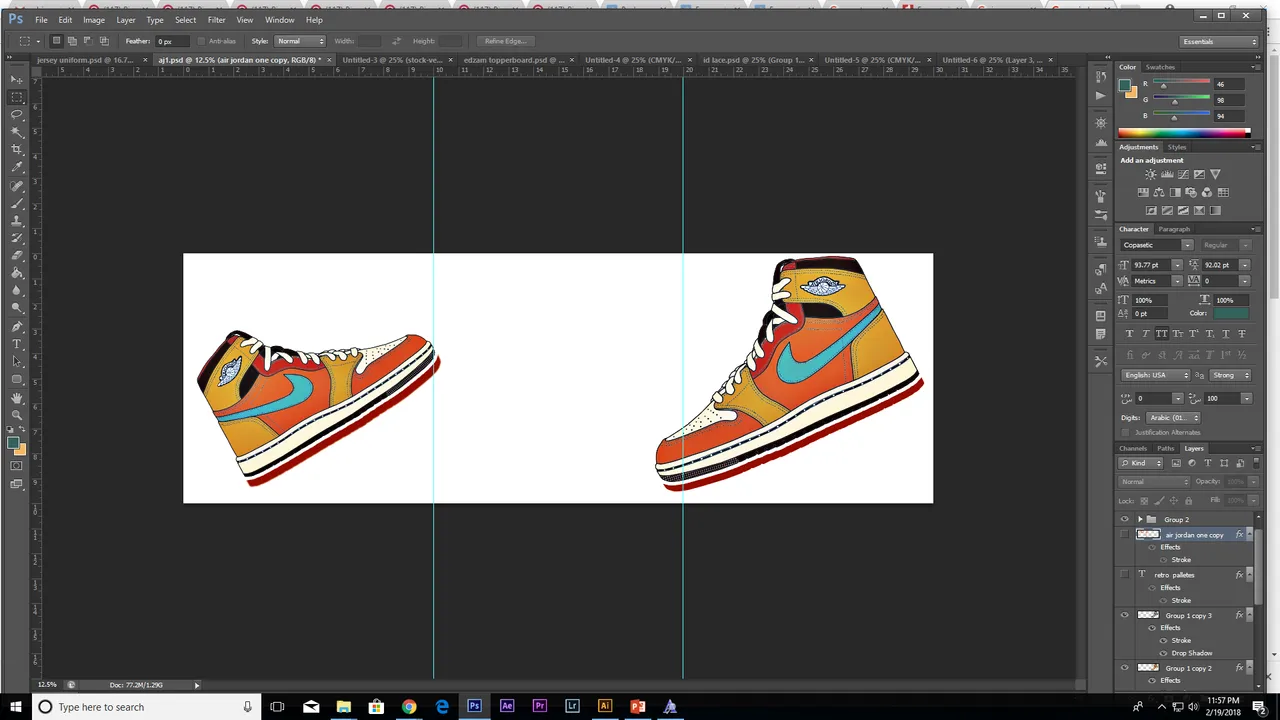The image size is (1280, 720).
Task: Hide the Group 1 copy 3 layer
Action: [1124, 615]
